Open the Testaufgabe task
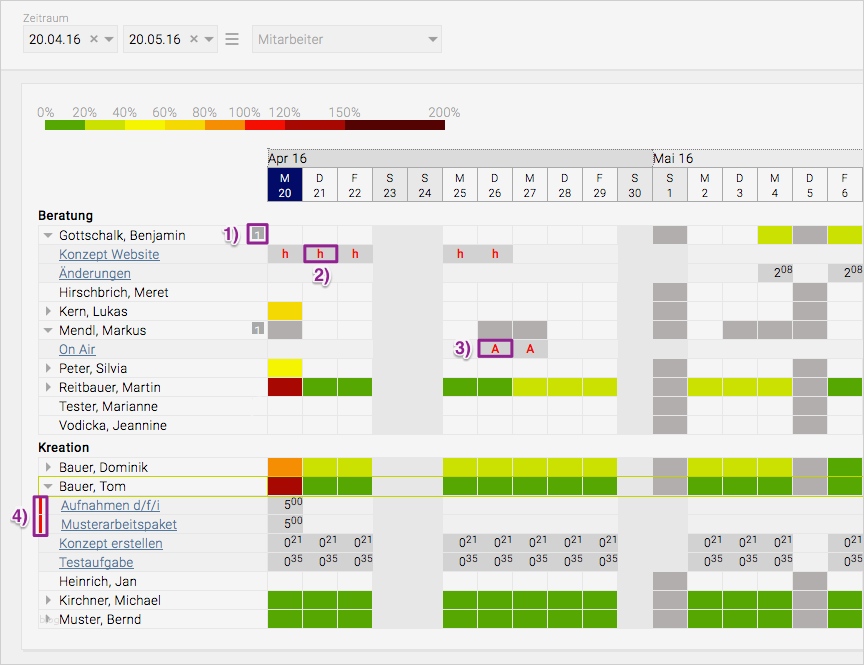Image resolution: width=864 pixels, height=665 pixels. click(96, 562)
